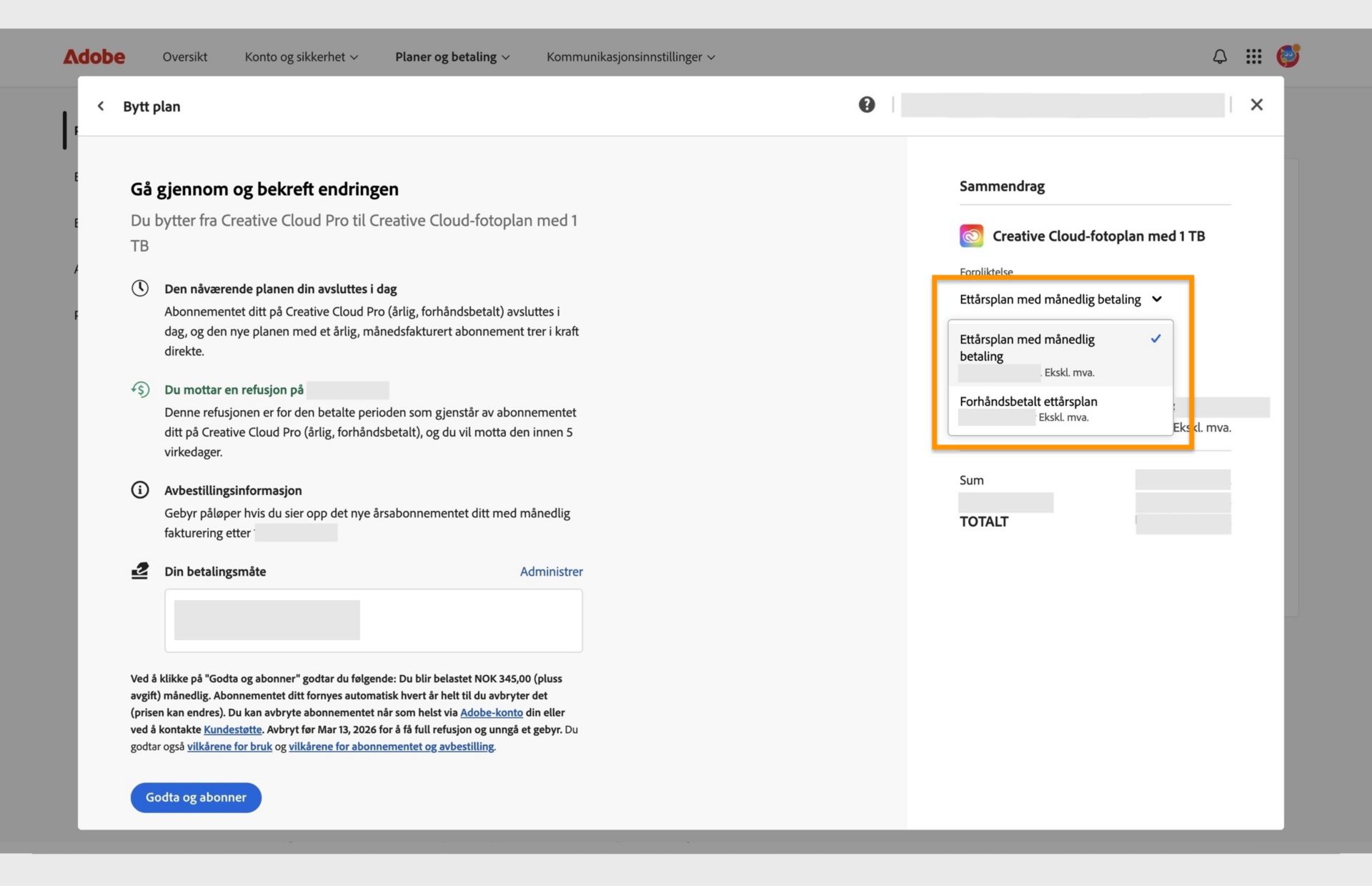Close the Bytt plan dialog
The image size is (1372, 886).
click(1256, 105)
